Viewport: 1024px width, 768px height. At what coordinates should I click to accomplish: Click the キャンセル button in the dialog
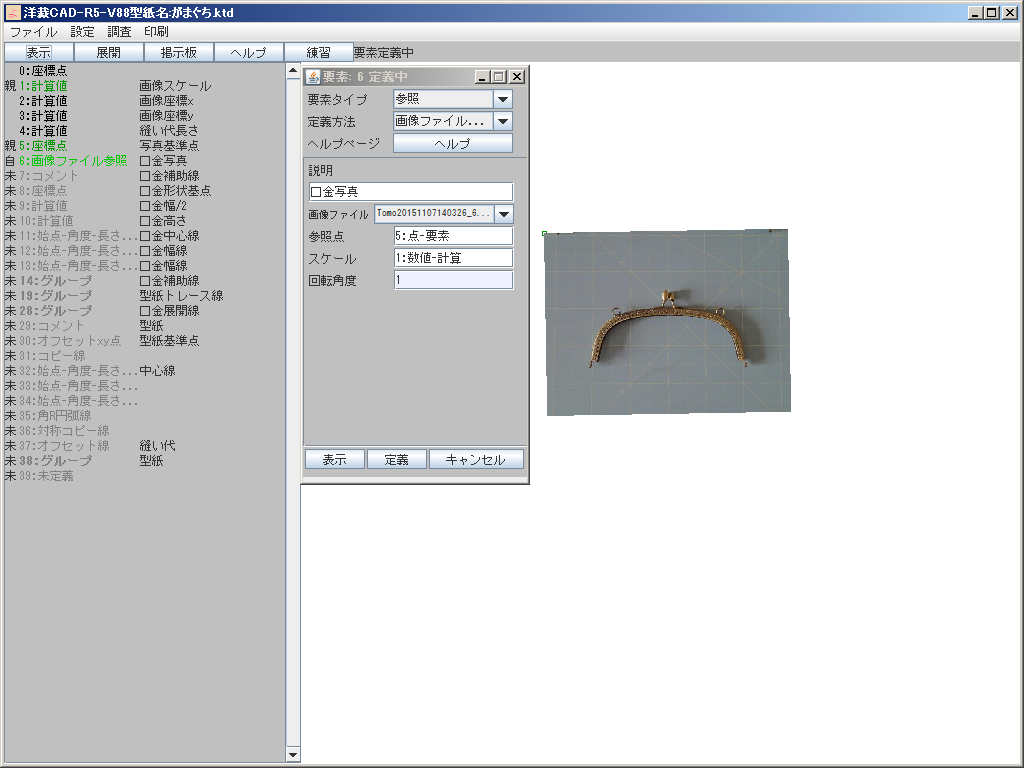coord(476,460)
